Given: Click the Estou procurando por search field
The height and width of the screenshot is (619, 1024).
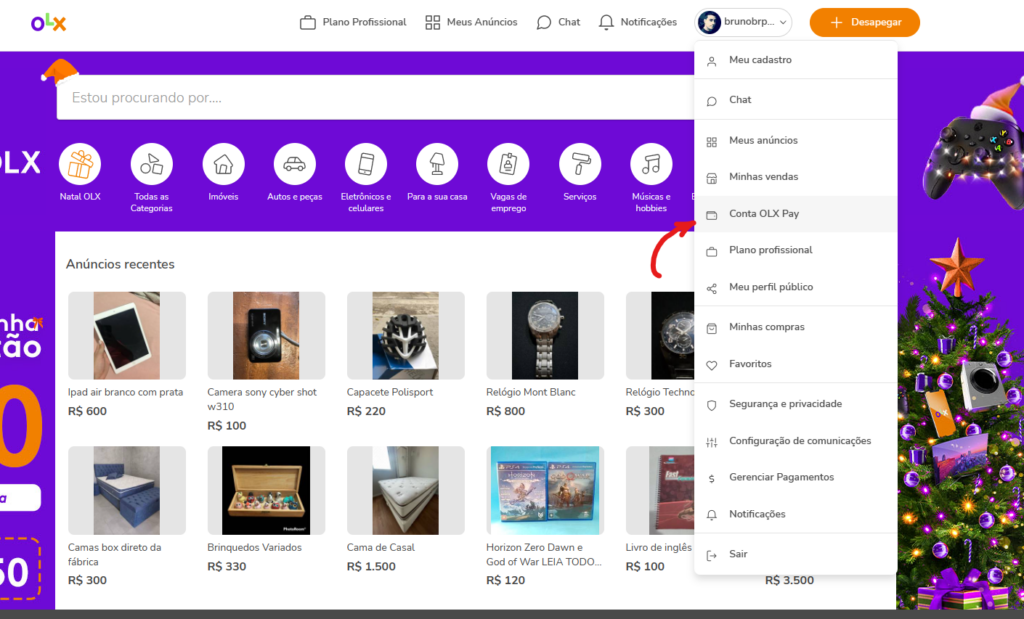Looking at the screenshot, I should coord(300,98).
